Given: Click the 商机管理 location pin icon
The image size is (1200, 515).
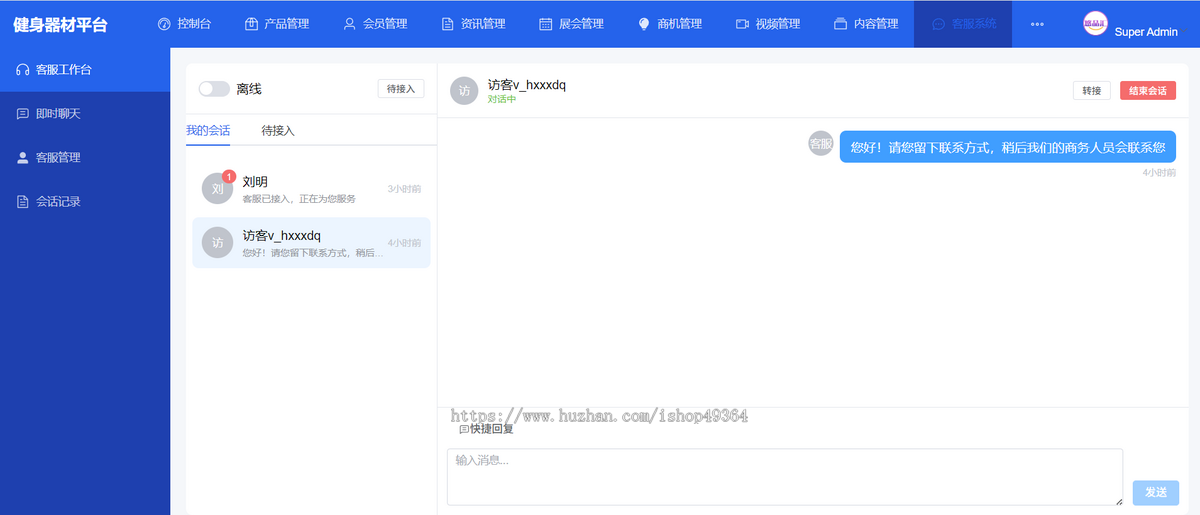Looking at the screenshot, I should point(643,24).
